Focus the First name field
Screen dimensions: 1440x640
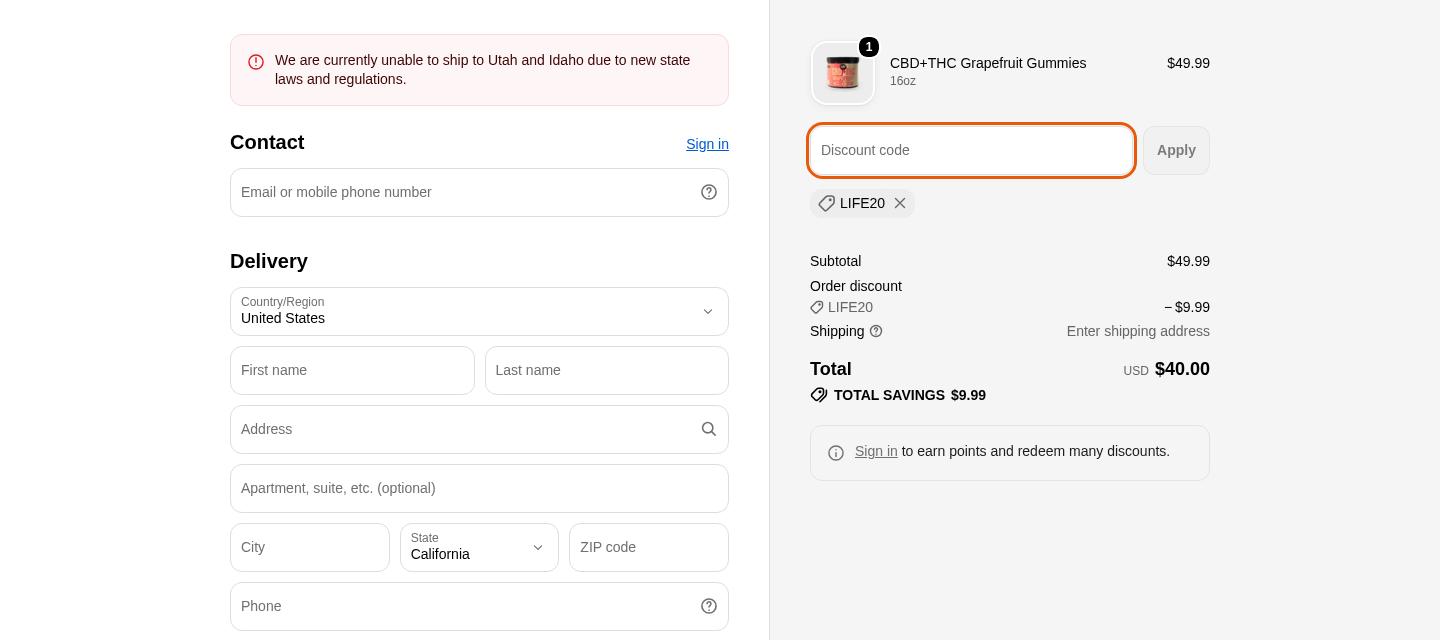pyautogui.click(x=352, y=370)
